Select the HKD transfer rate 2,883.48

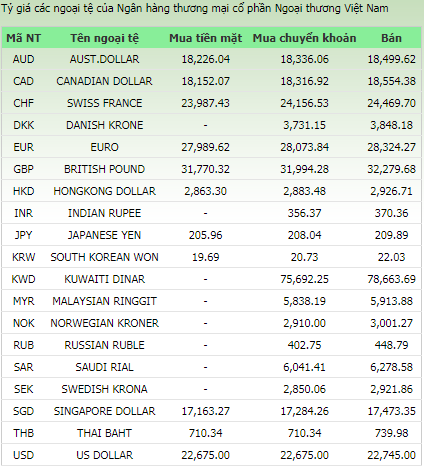point(304,191)
